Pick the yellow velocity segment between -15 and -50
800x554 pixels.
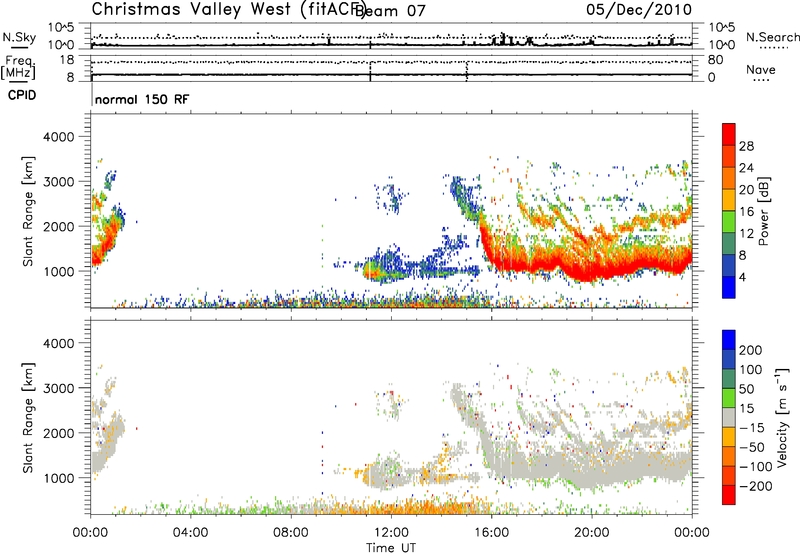[x=729, y=437]
